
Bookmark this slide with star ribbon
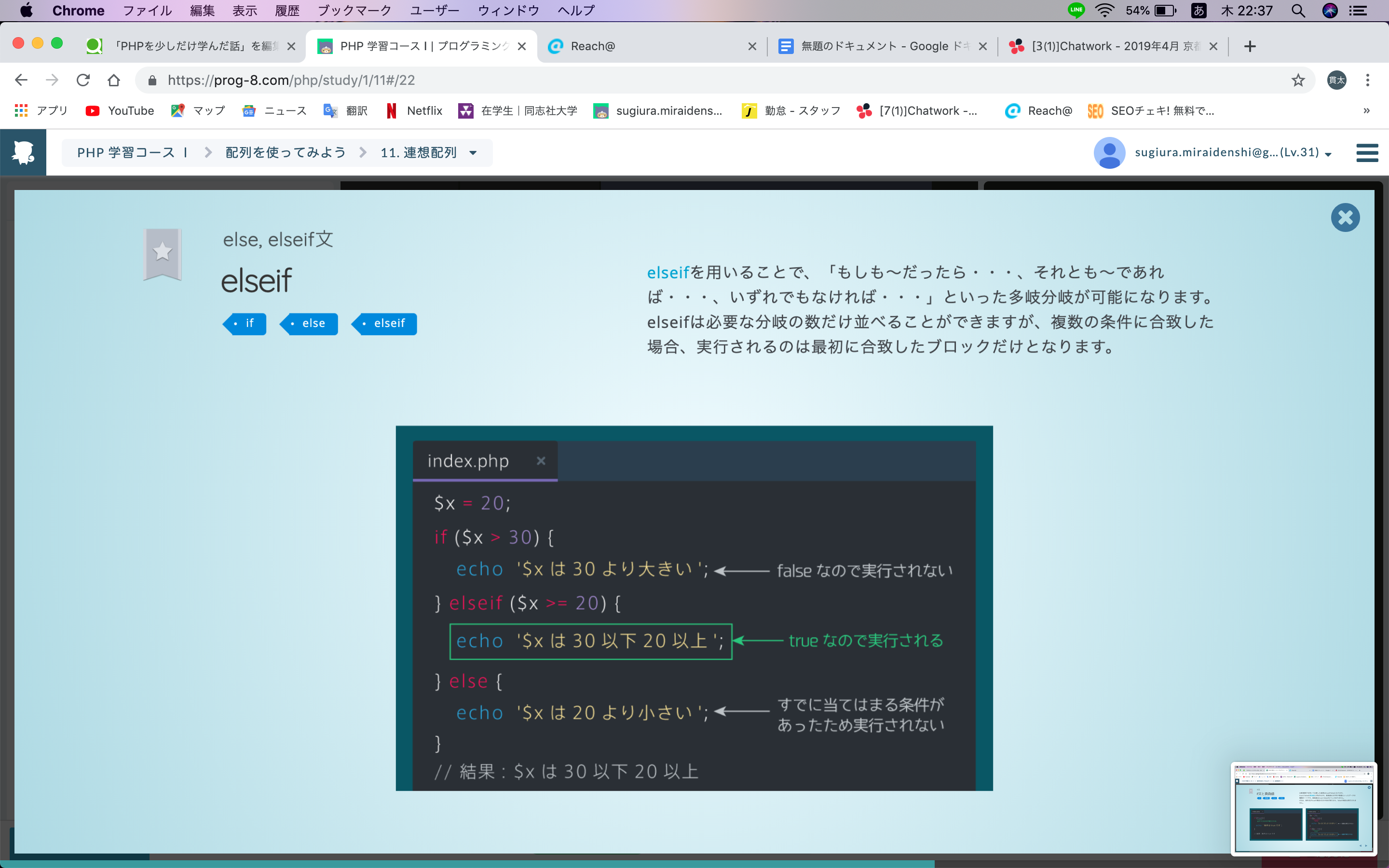coord(163,254)
